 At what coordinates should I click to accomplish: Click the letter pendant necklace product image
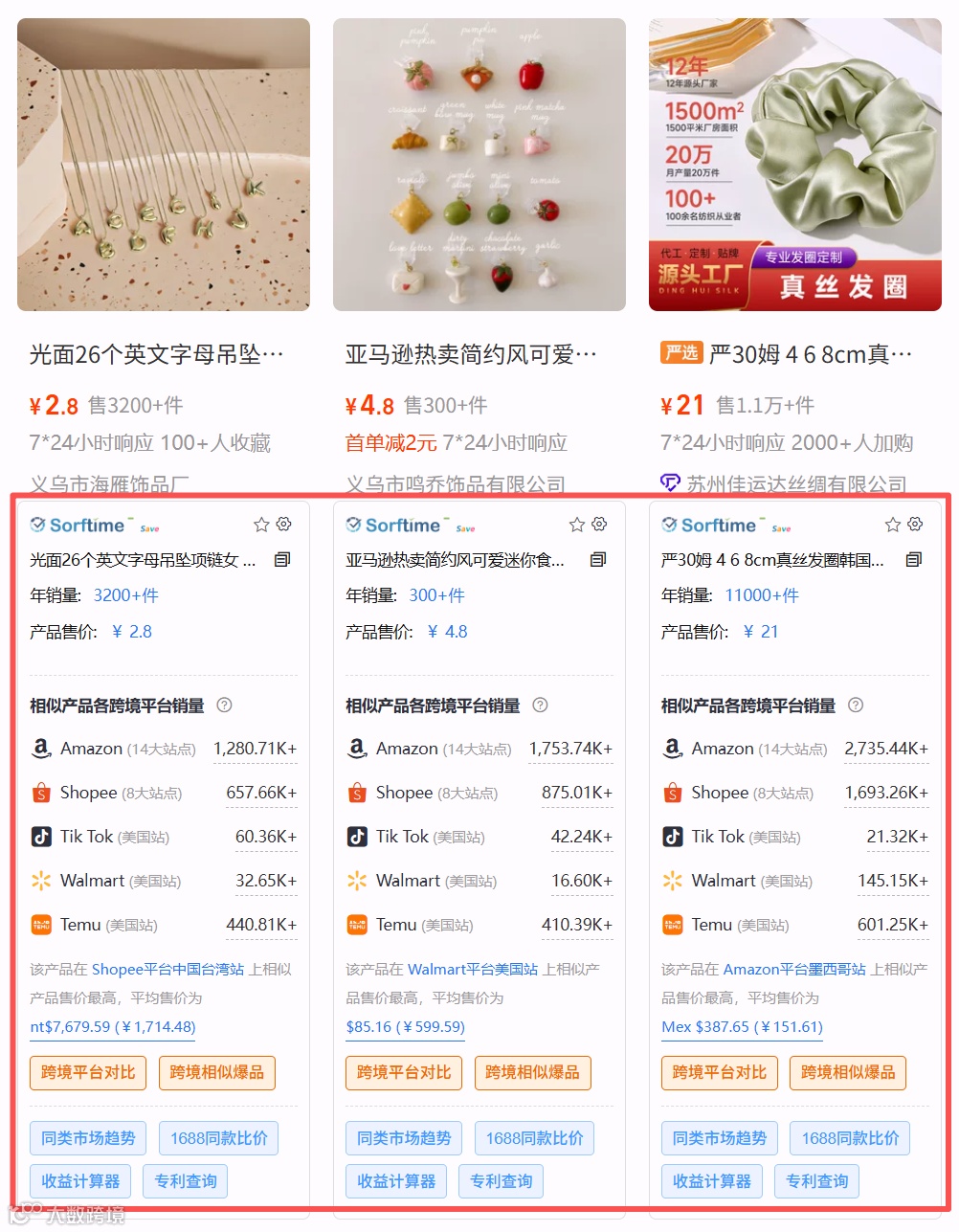coord(164,165)
